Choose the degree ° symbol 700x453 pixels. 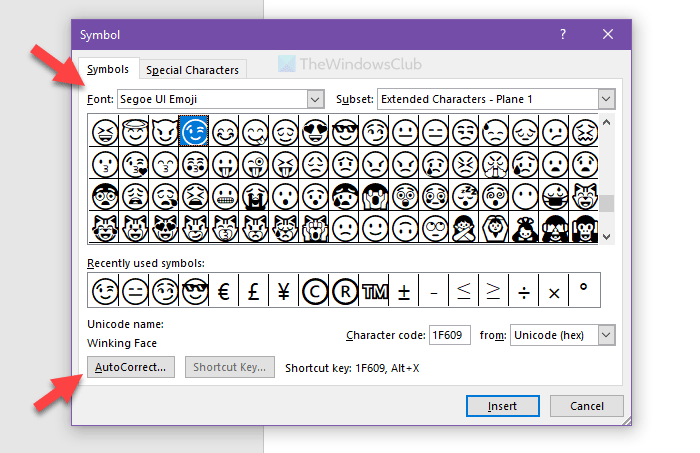coord(584,291)
